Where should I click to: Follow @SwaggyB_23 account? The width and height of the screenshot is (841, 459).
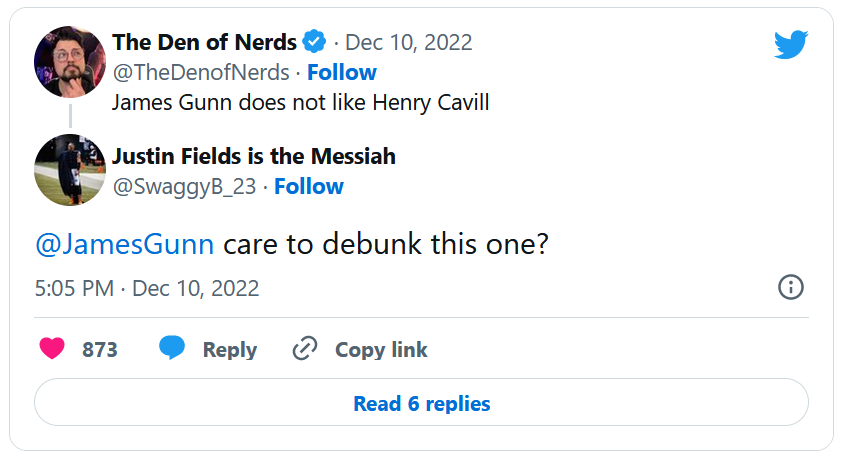point(309,186)
